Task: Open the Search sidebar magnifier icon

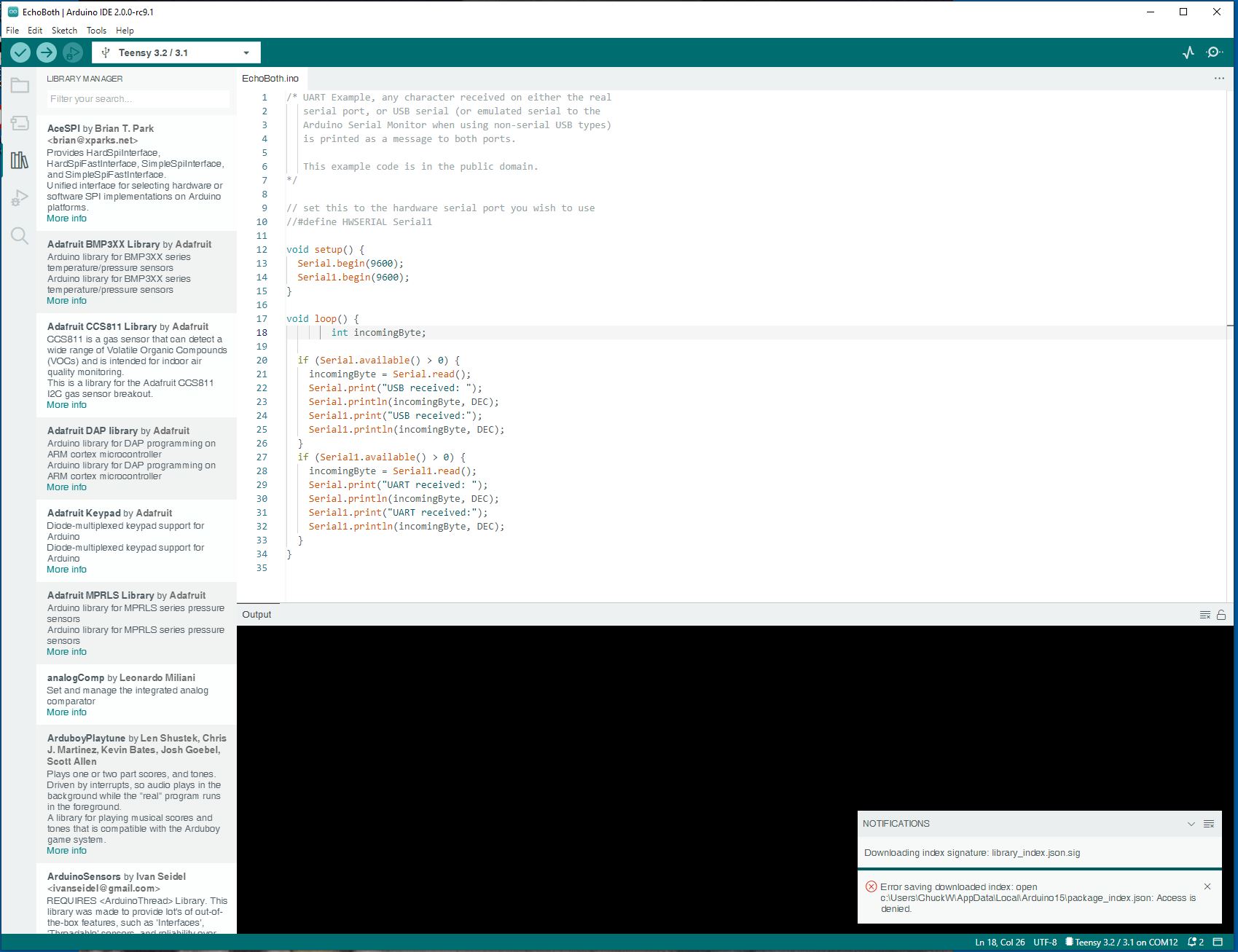Action: coord(19,235)
